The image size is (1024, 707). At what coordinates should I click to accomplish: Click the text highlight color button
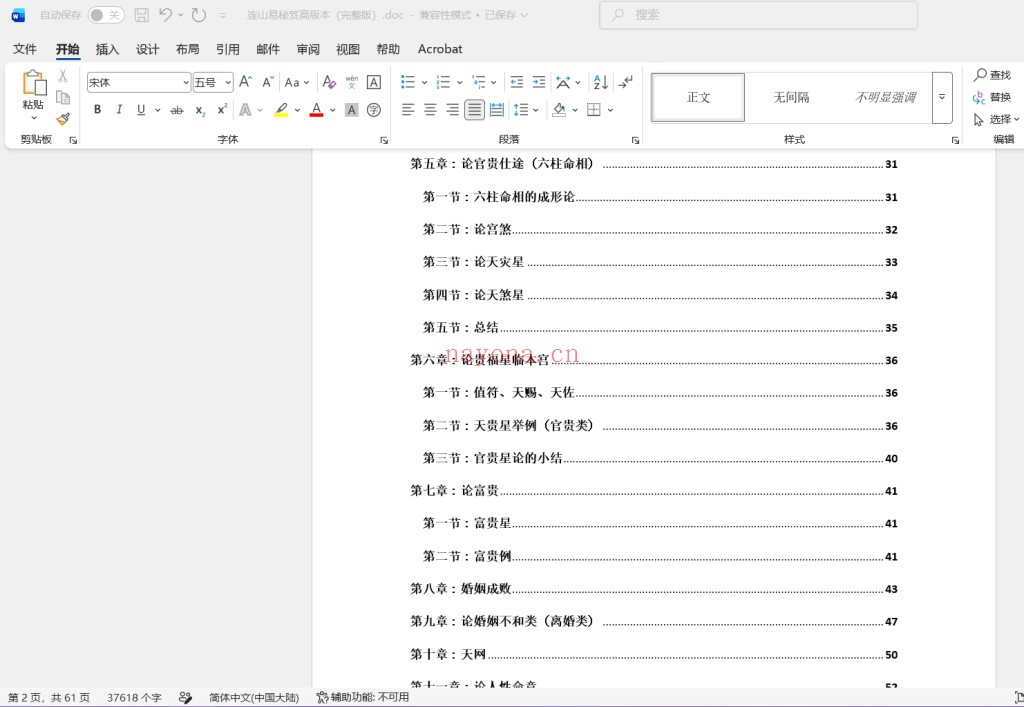(x=281, y=110)
